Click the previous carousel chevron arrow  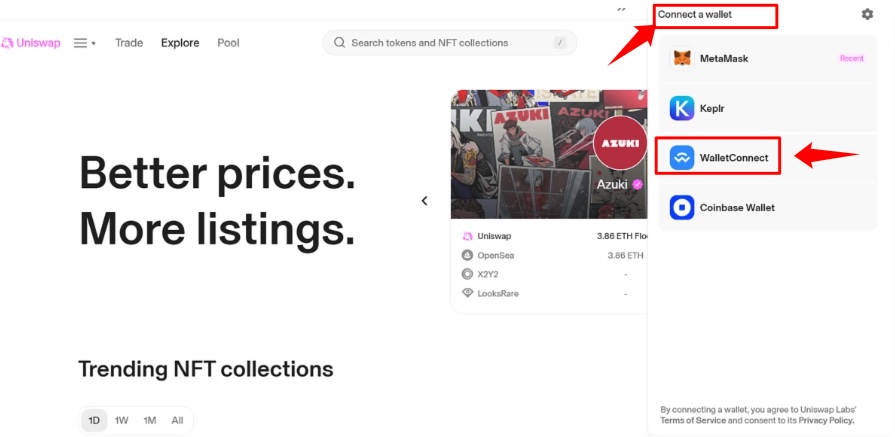pyautogui.click(x=424, y=201)
